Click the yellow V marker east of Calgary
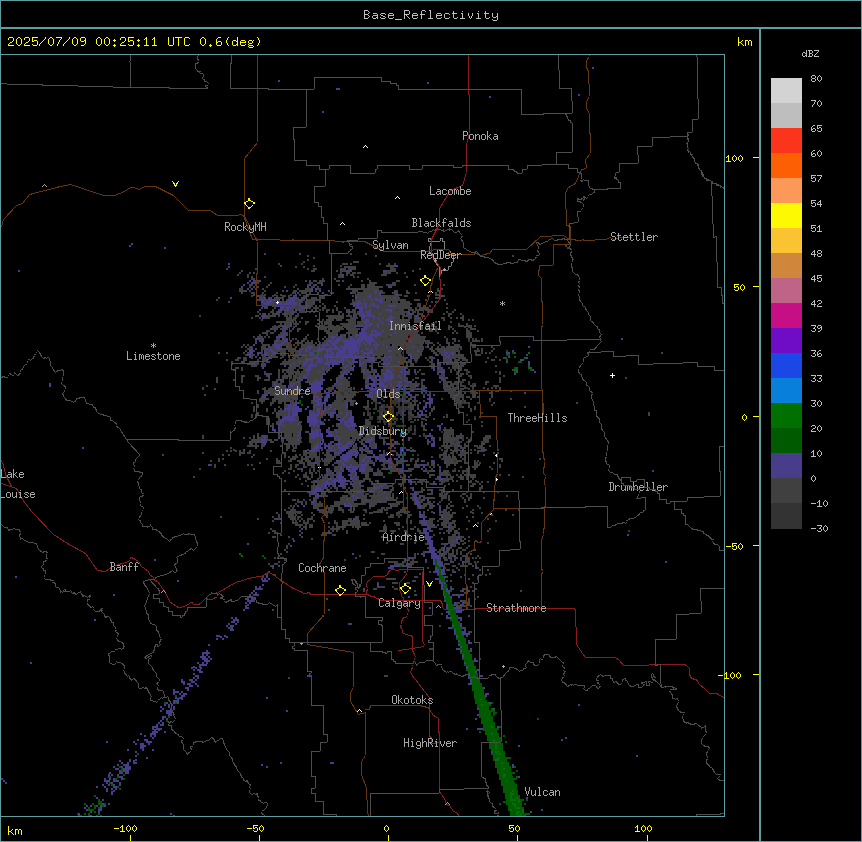This screenshot has width=862, height=842. pyautogui.click(x=429, y=584)
